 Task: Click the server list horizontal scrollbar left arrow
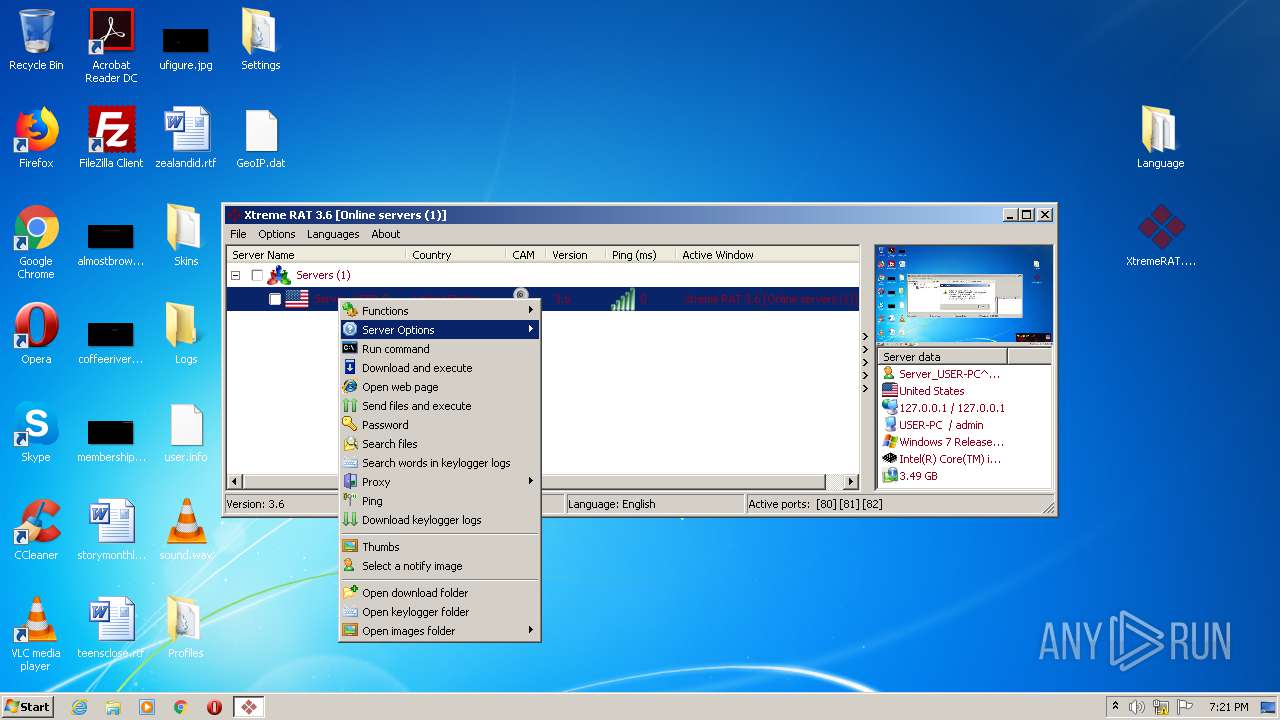tap(235, 481)
